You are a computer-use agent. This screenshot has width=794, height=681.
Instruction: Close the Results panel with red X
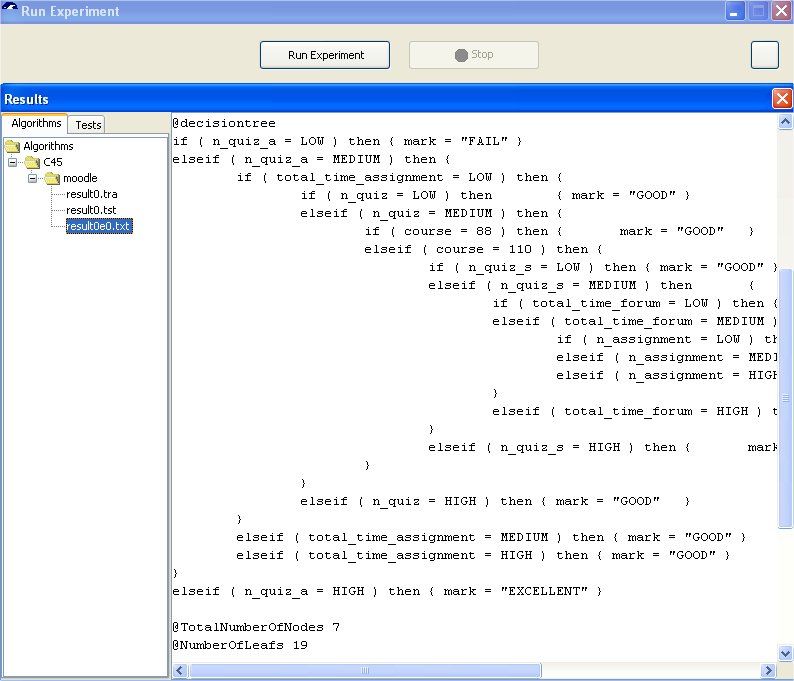click(782, 98)
